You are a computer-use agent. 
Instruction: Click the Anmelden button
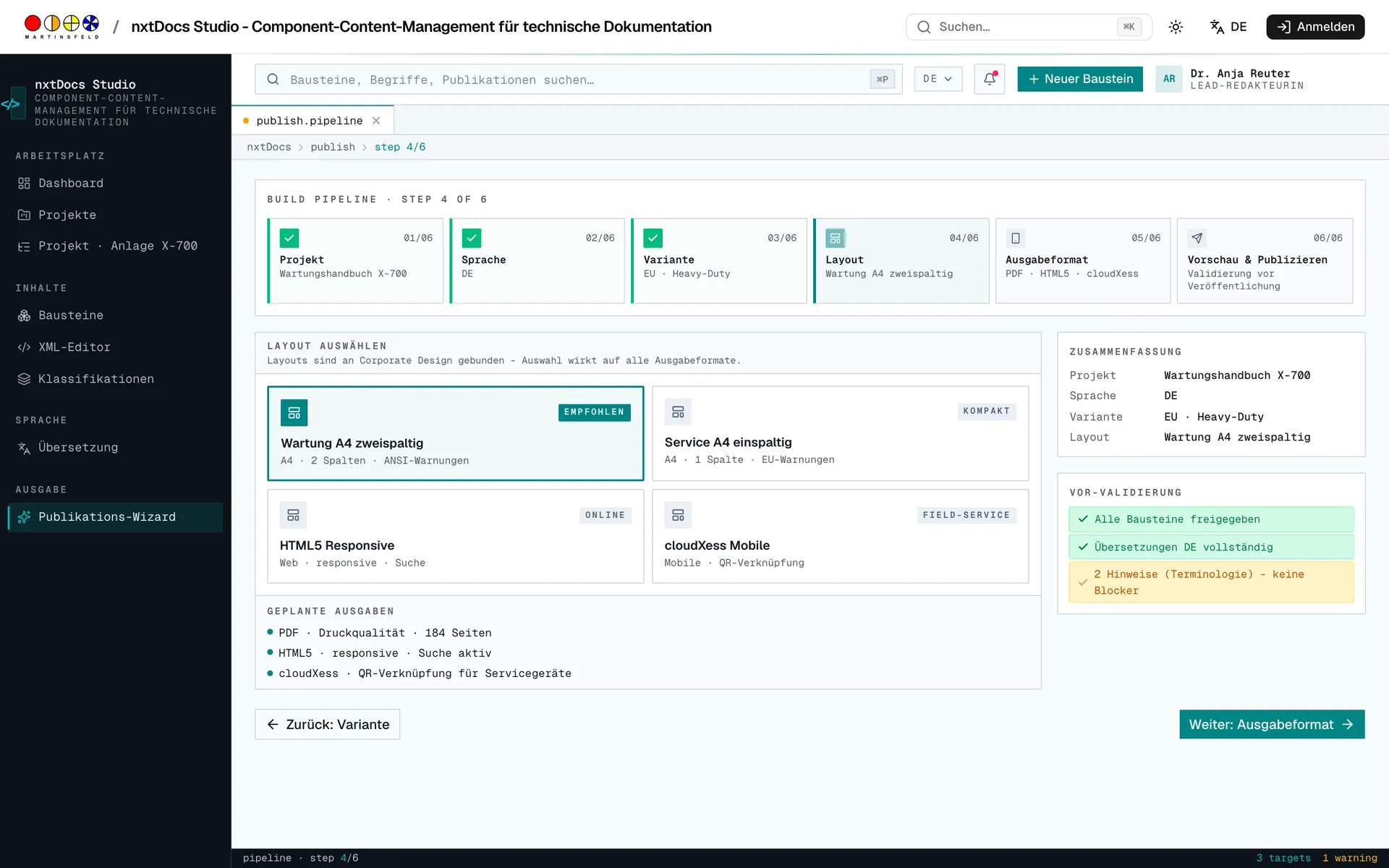pyautogui.click(x=1315, y=27)
